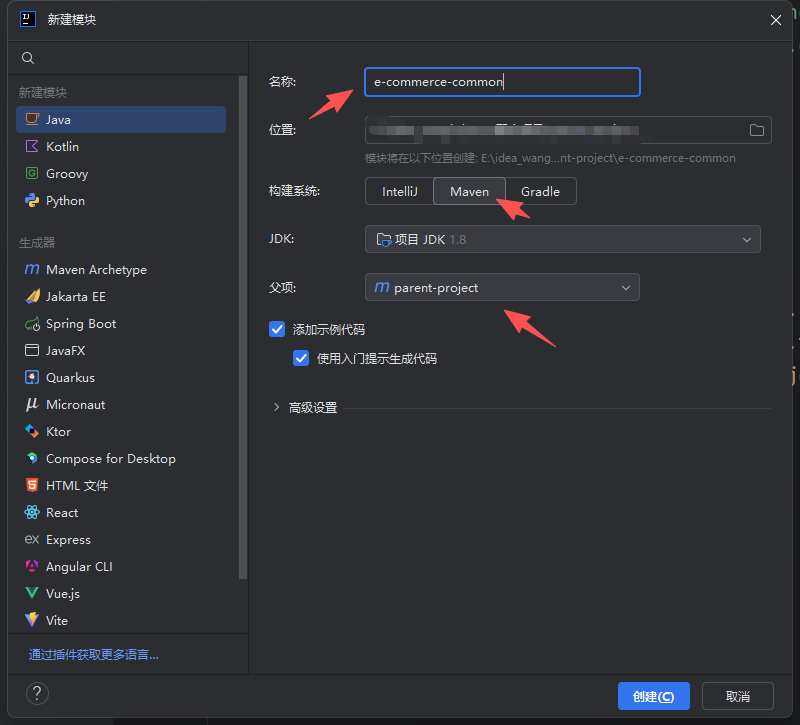Image resolution: width=800 pixels, height=725 pixels.
Task: Open the 父项 parent-project dropdown
Action: (502, 288)
